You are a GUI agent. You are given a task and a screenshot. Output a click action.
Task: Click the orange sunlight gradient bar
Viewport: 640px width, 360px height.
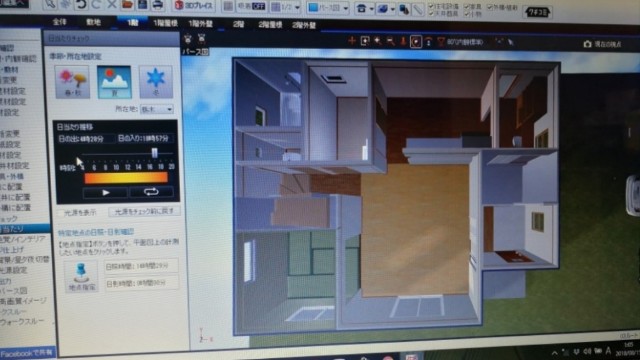(126, 178)
